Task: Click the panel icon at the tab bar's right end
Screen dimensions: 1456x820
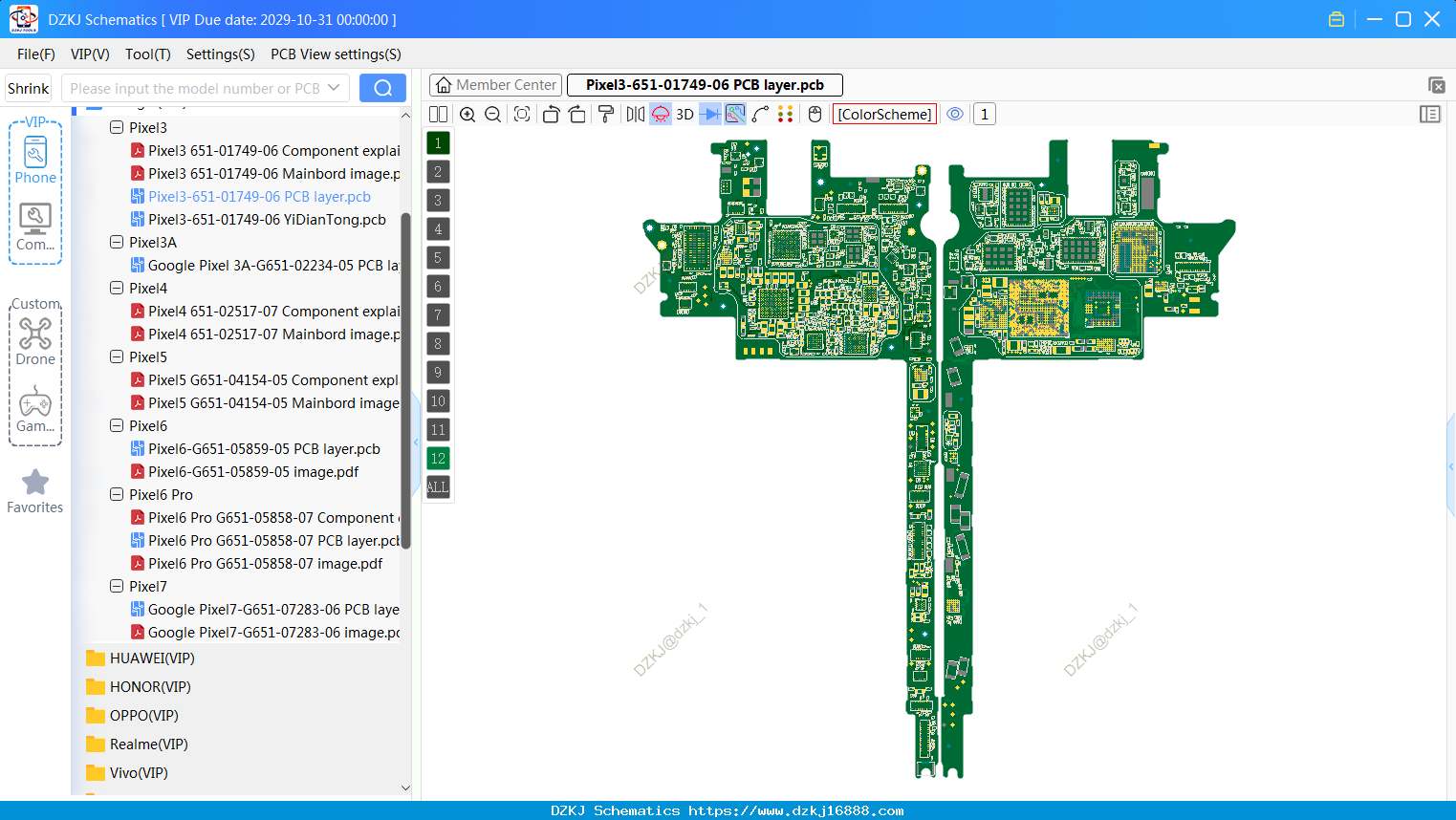Action: 1436,85
